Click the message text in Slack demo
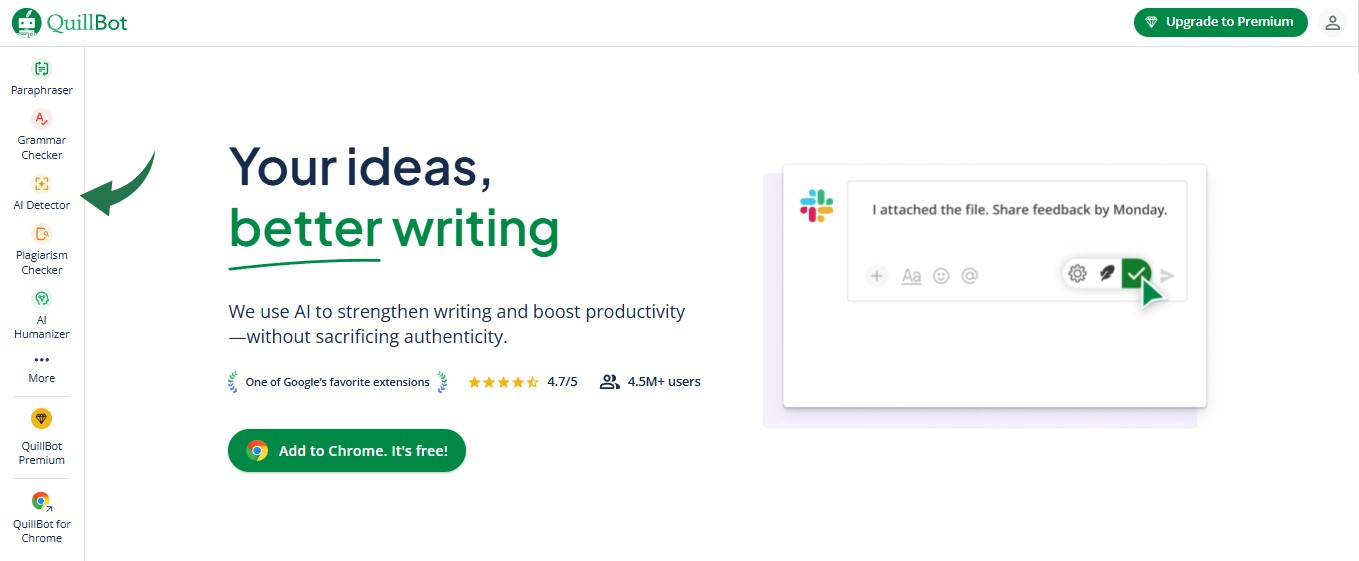The image size is (1359, 561). point(1019,210)
